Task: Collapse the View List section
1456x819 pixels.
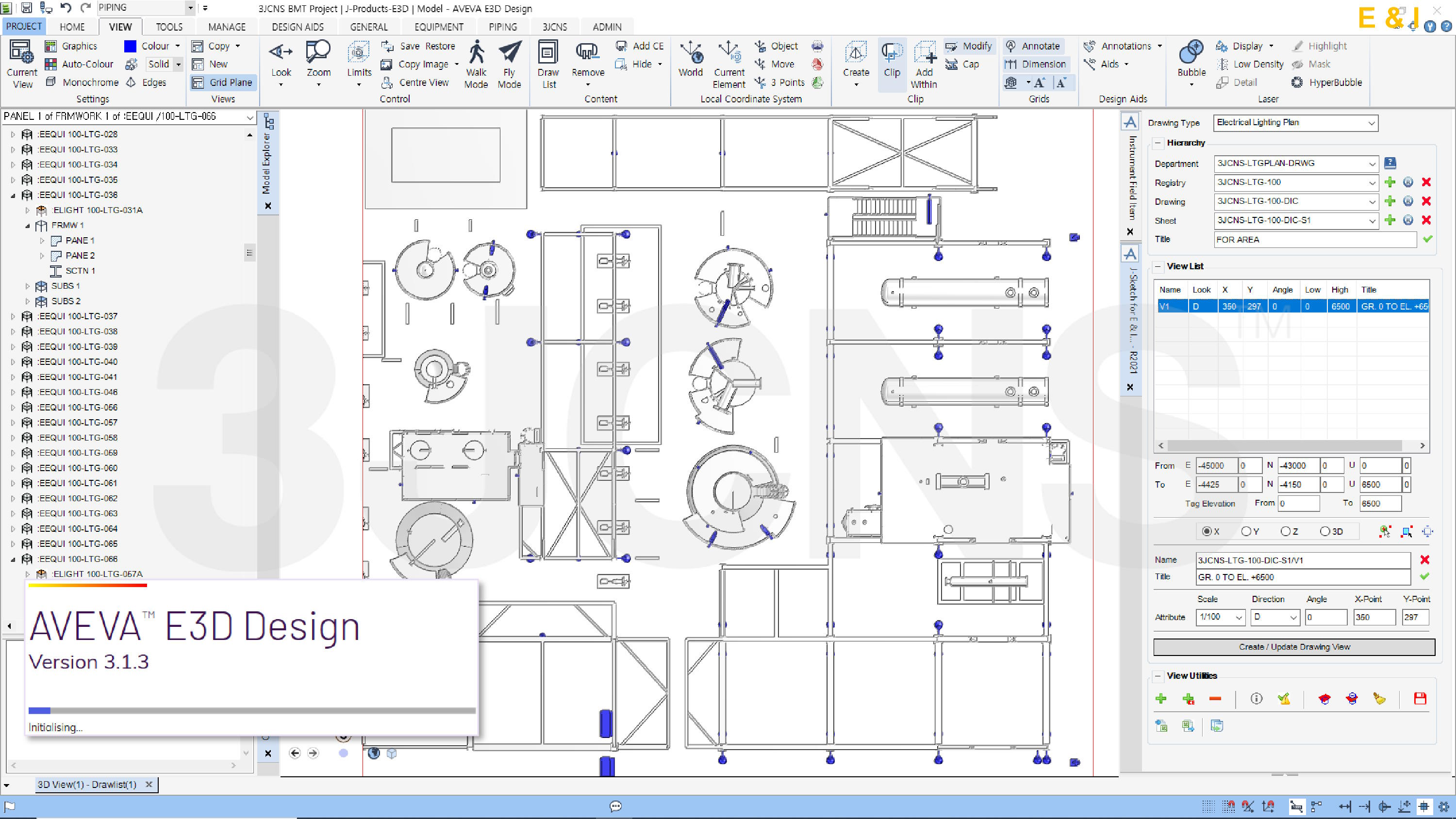Action: 1158,266
